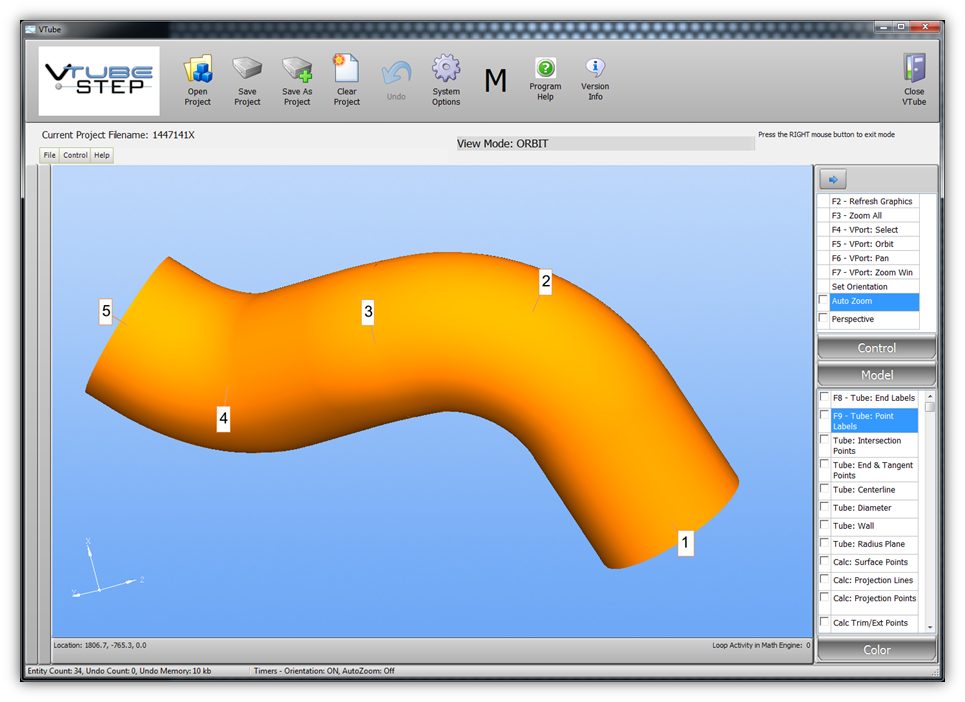Click the Save As Project icon
Image resolution: width=965 pixels, height=702 pixels.
pyautogui.click(x=297, y=71)
